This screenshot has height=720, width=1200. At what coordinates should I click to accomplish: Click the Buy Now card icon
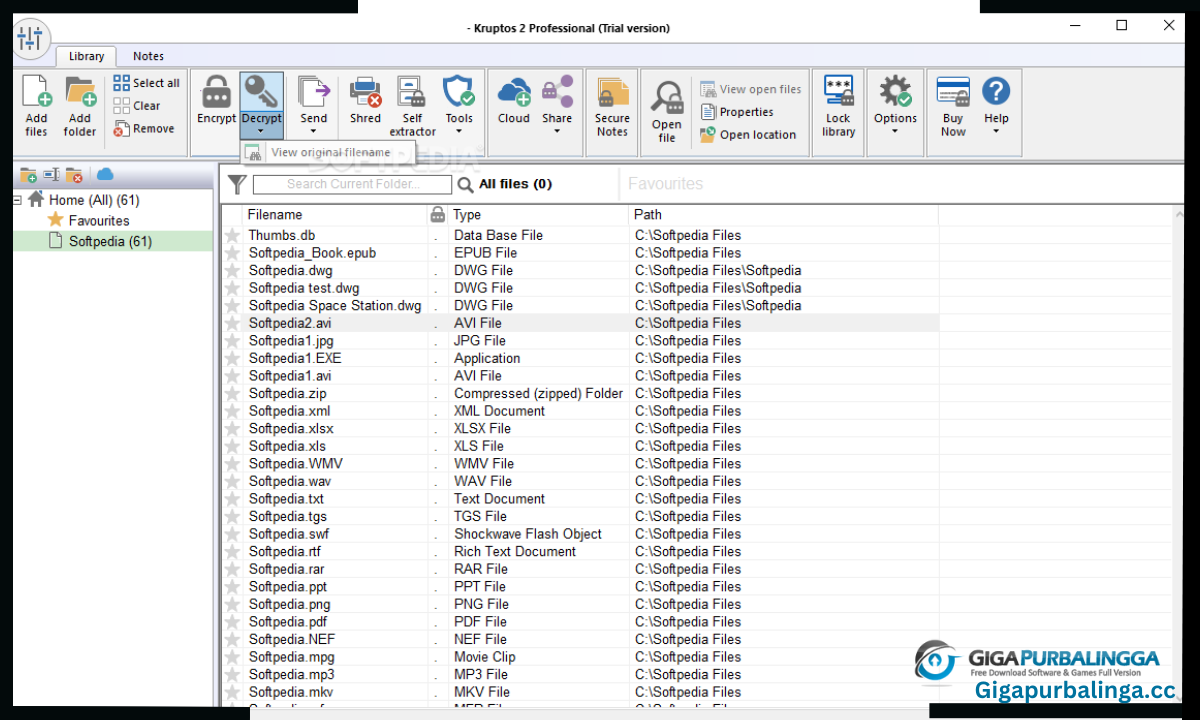coord(953,92)
